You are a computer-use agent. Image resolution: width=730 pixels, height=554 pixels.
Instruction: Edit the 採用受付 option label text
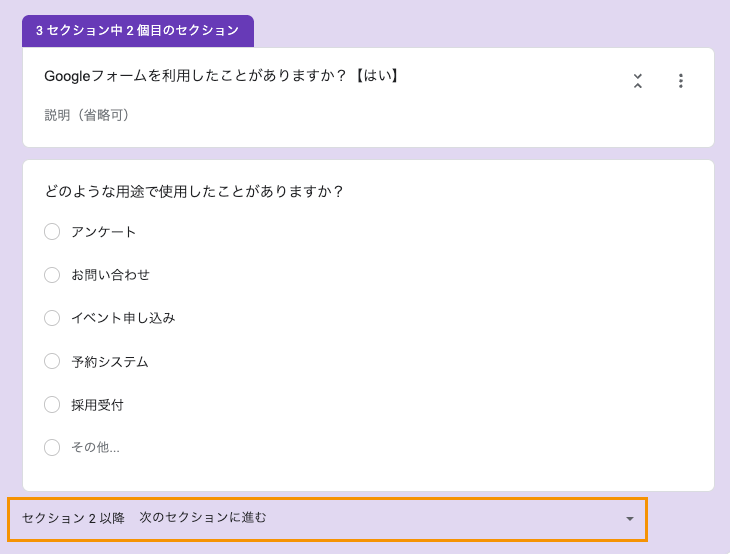(x=97, y=405)
